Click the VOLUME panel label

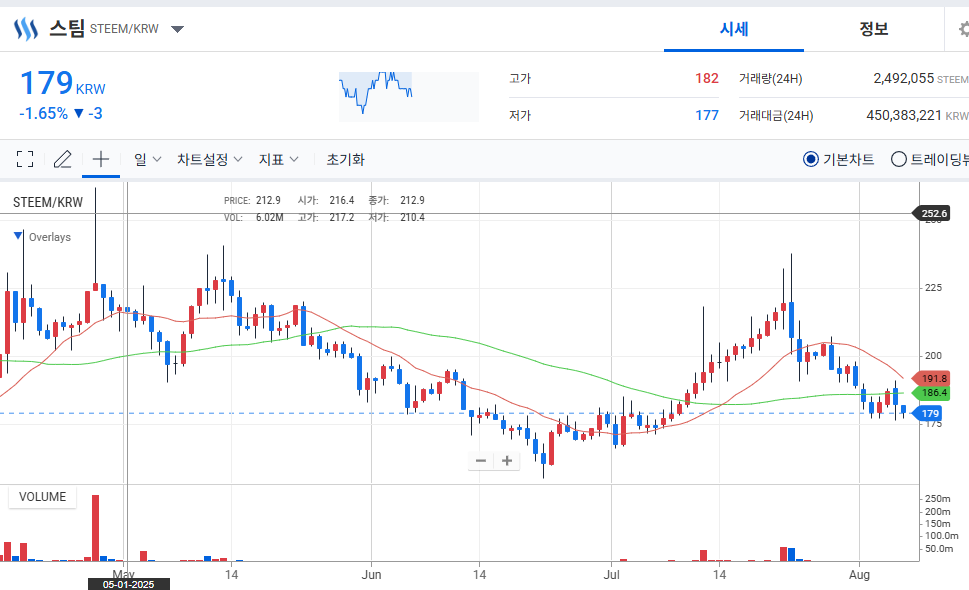(42, 497)
